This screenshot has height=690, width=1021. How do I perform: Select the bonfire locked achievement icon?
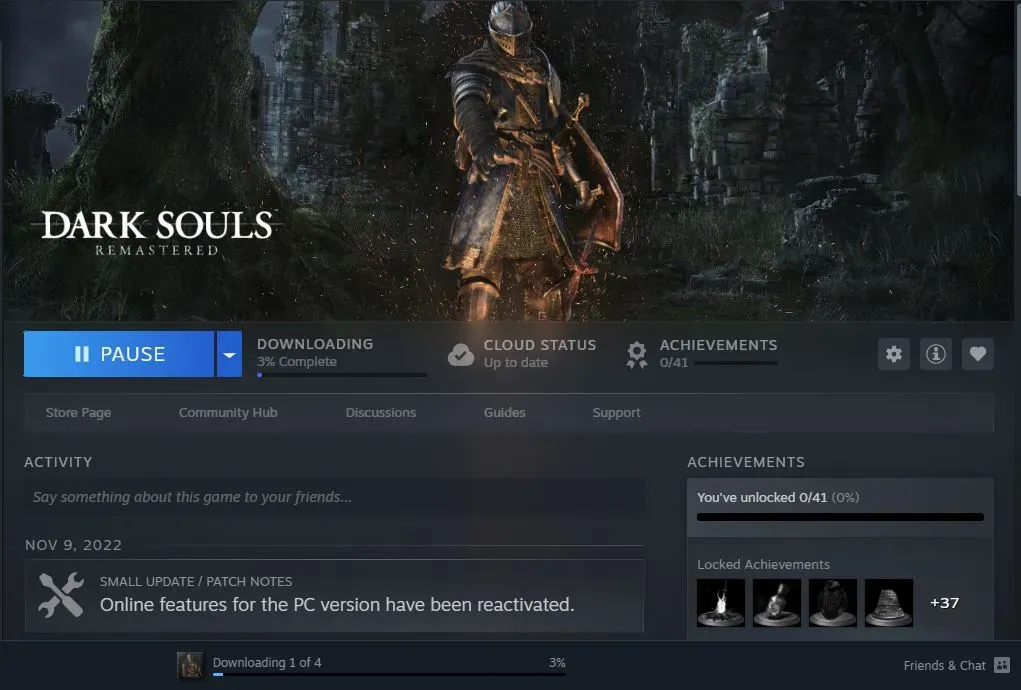pos(721,603)
